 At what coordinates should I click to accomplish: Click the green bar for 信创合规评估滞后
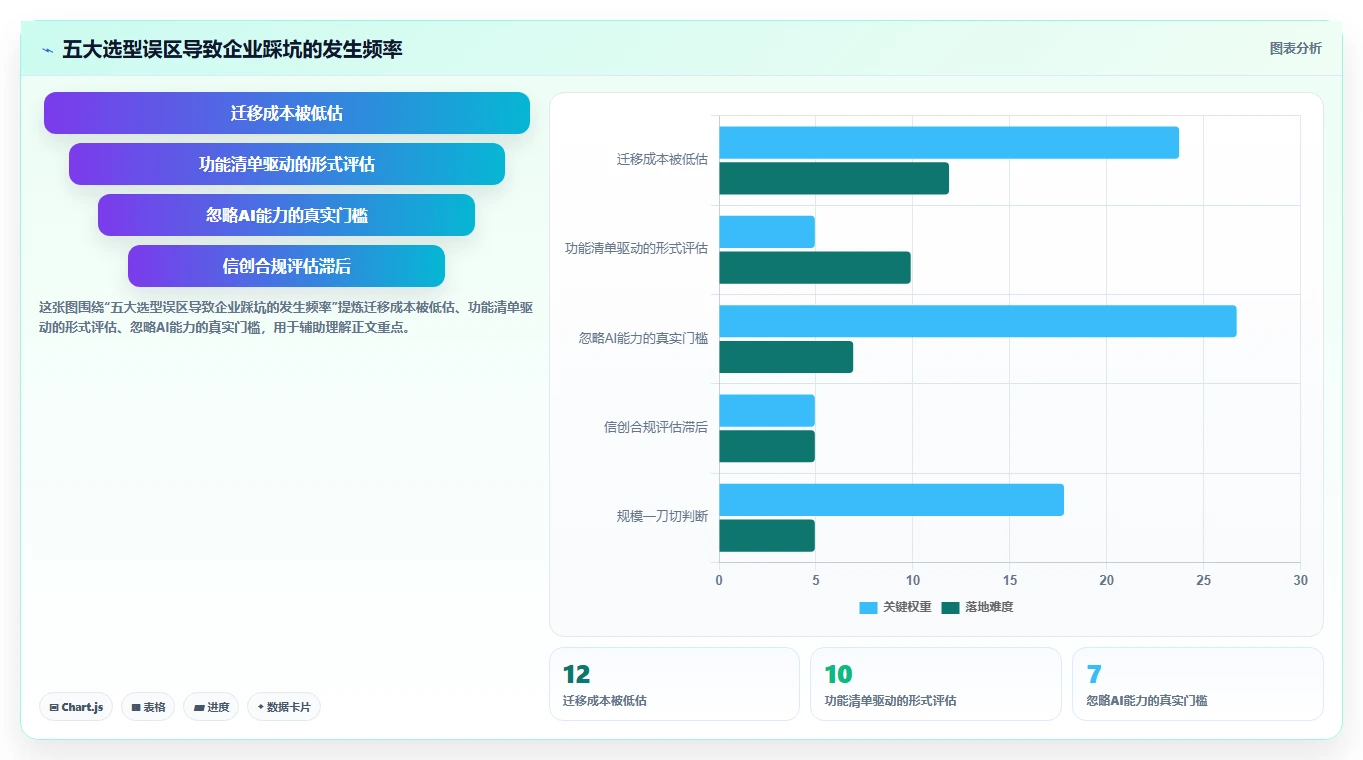click(x=767, y=446)
